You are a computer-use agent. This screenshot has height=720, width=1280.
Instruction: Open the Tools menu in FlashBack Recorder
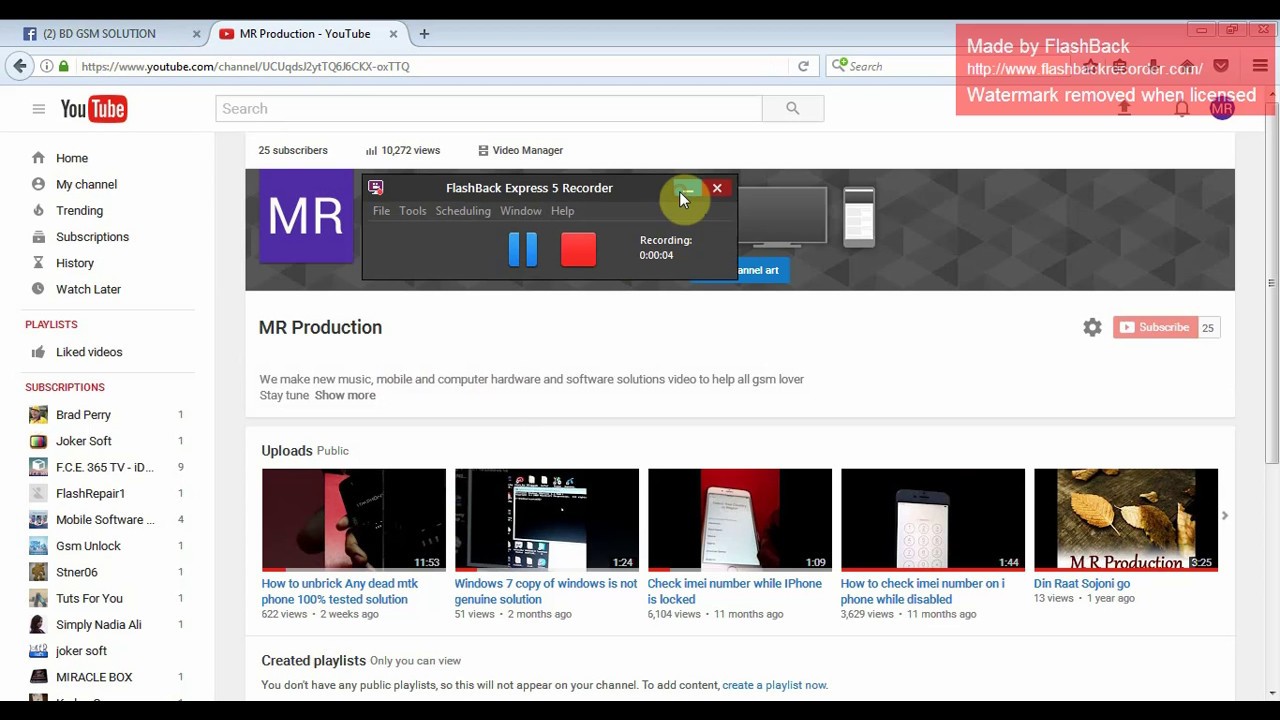(412, 211)
